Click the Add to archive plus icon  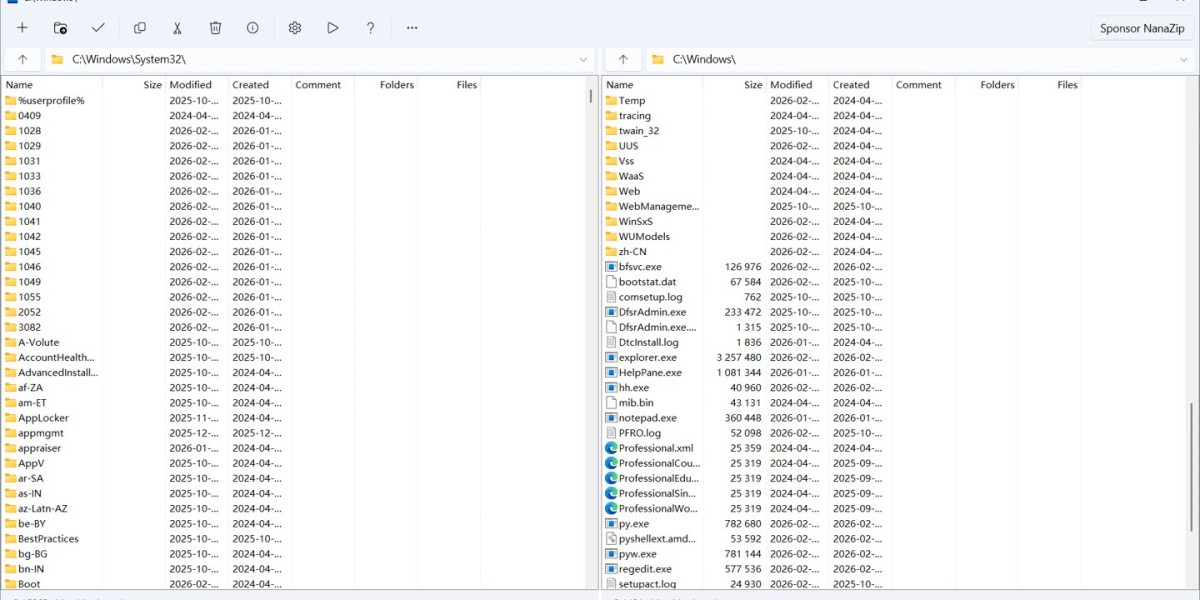(22, 28)
